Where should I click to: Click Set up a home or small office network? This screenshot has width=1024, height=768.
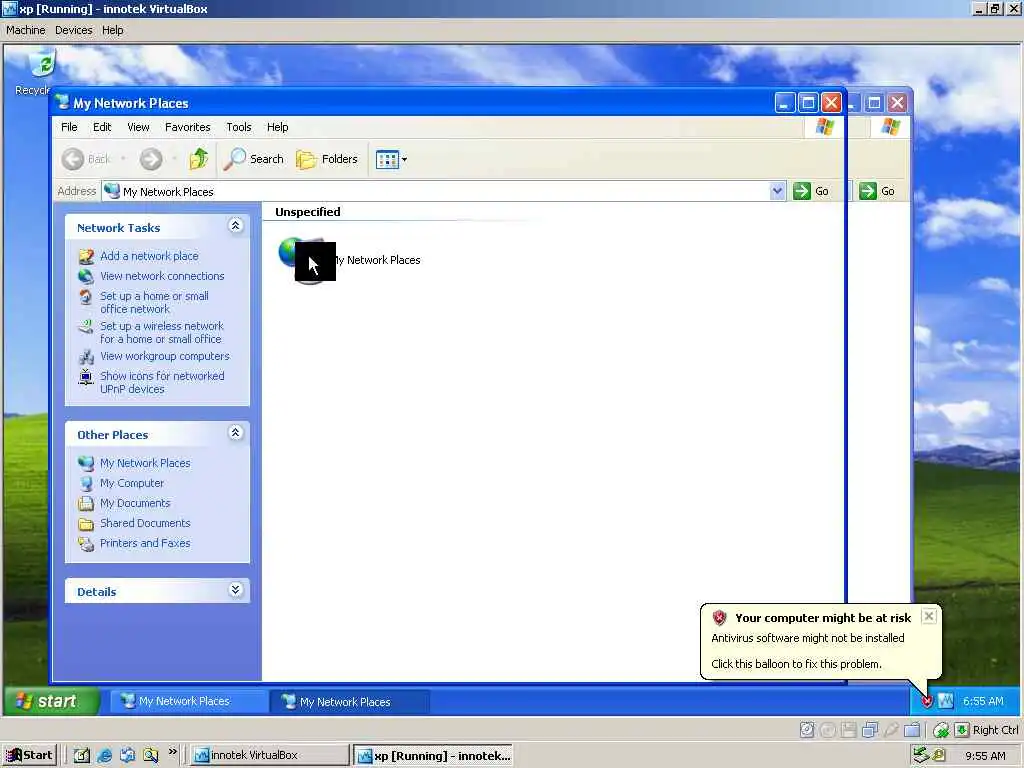154,302
